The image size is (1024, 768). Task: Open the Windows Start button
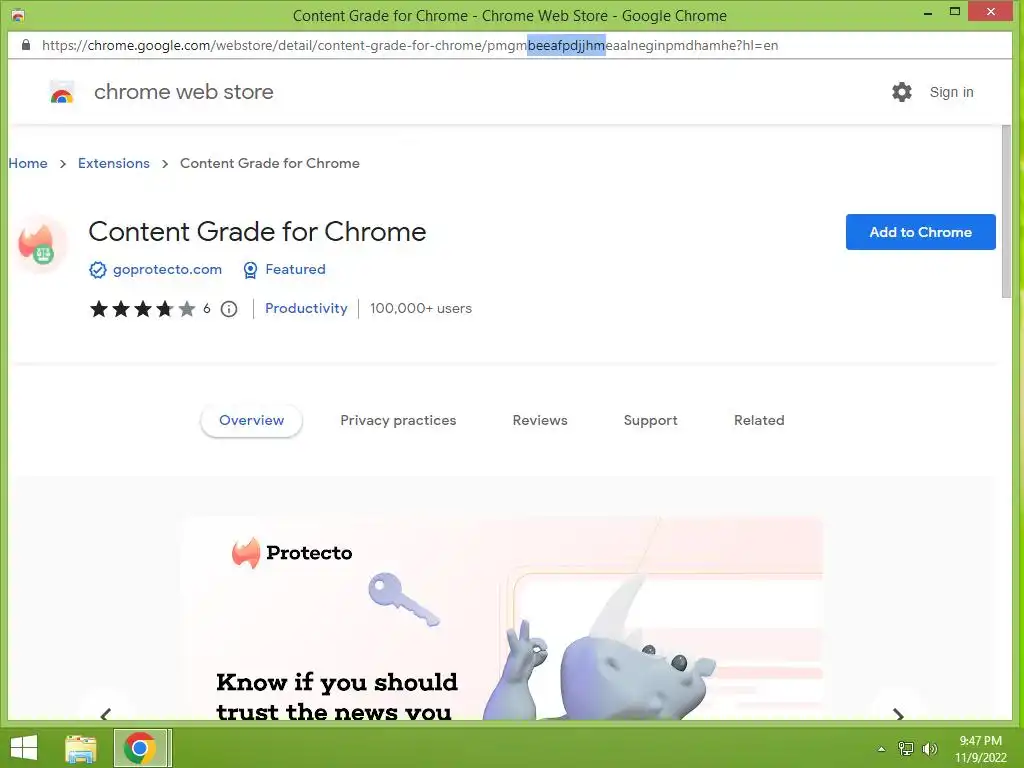click(x=24, y=748)
